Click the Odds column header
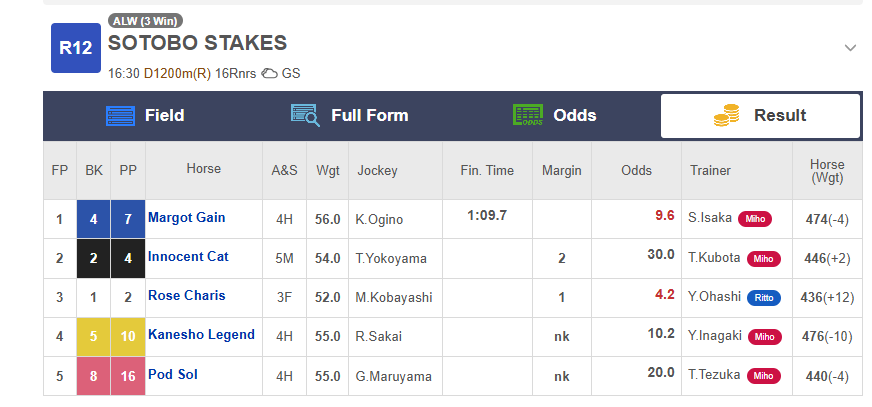Screen dimensions: 872x407 pyautogui.click(x=636, y=170)
